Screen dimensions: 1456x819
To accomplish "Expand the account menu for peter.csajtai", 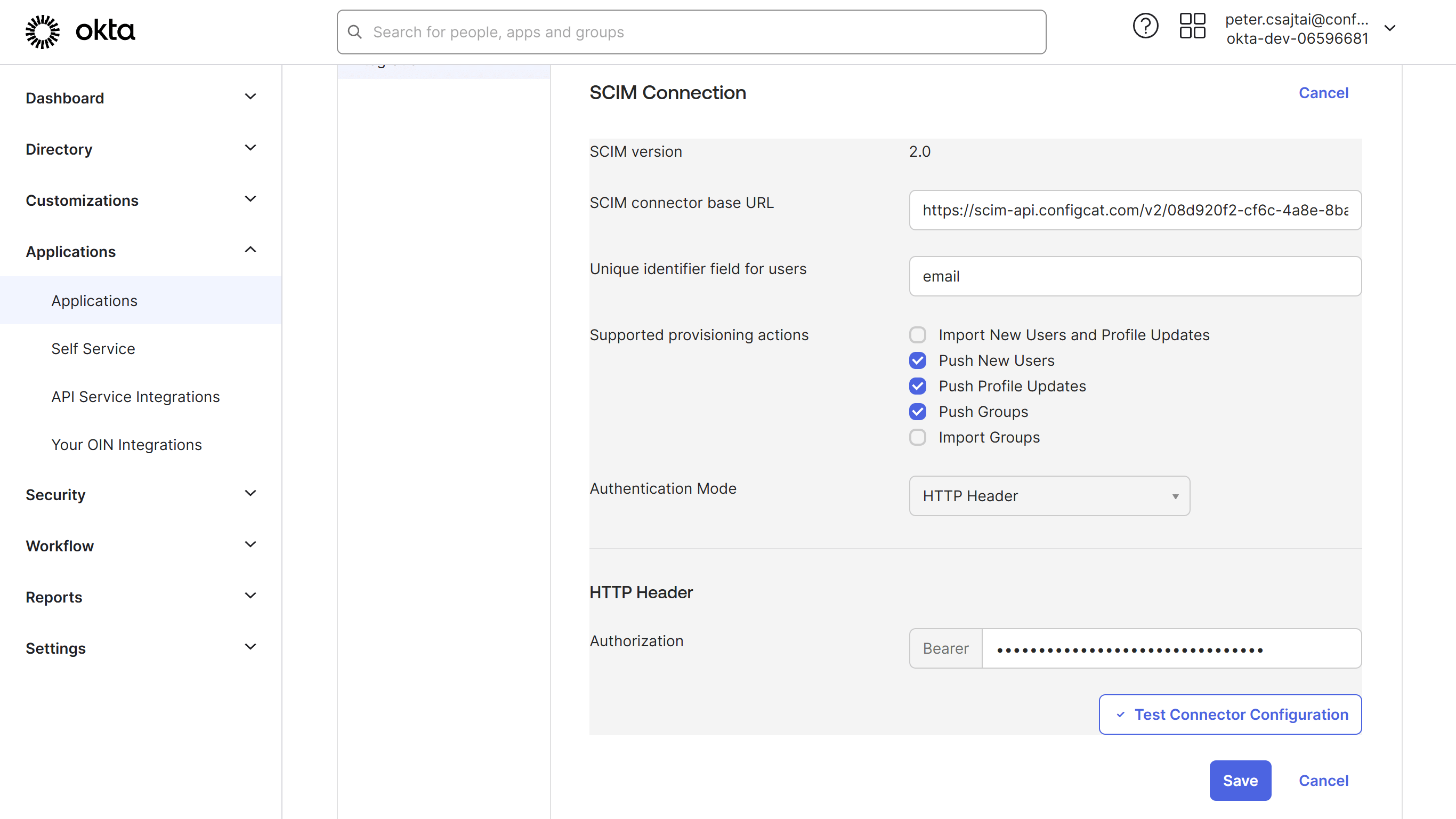I will tap(1390, 27).
